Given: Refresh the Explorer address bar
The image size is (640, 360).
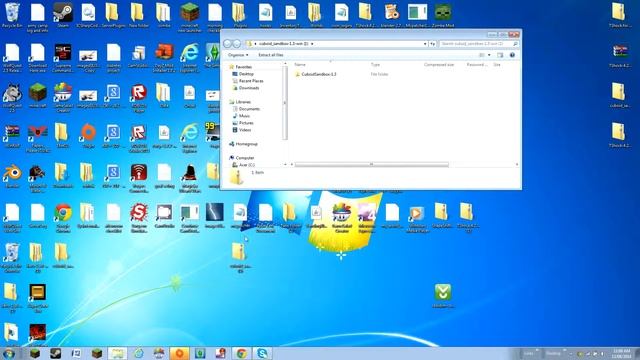Looking at the screenshot, I should pyautogui.click(x=433, y=44).
